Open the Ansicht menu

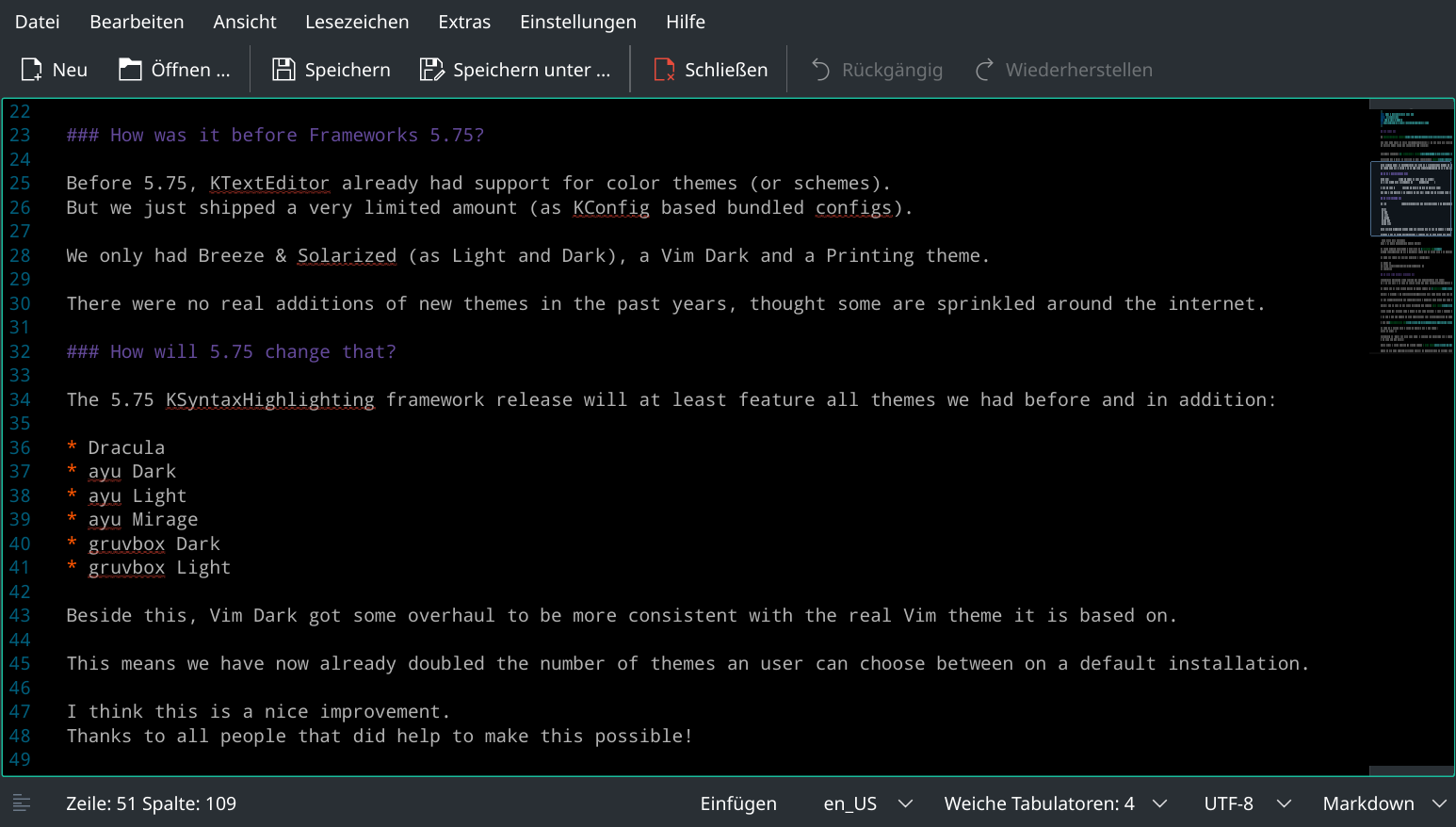coord(245,22)
